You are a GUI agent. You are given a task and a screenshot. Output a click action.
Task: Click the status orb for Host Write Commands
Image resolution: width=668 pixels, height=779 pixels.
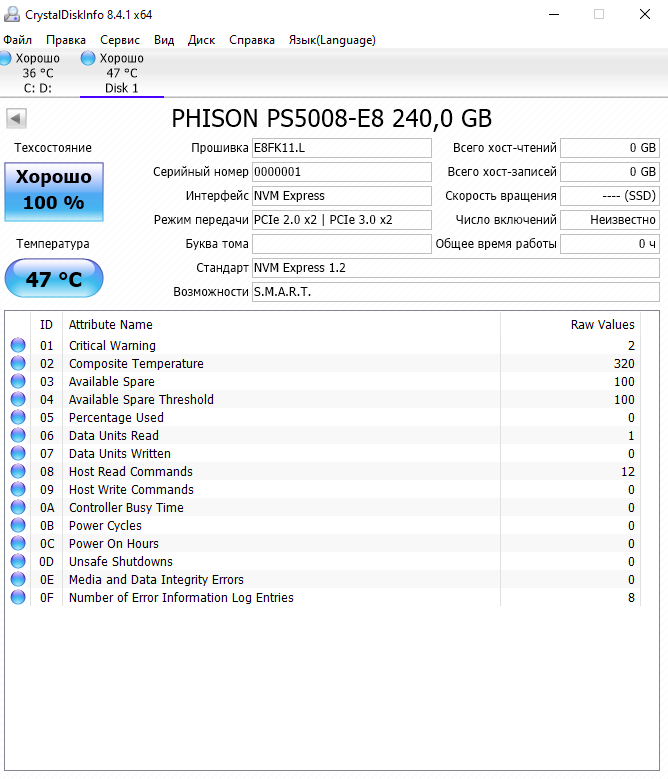point(18,489)
